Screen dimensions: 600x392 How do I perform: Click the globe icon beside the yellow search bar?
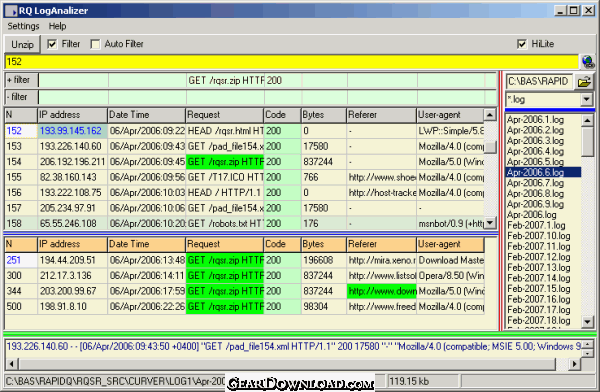tap(587, 62)
